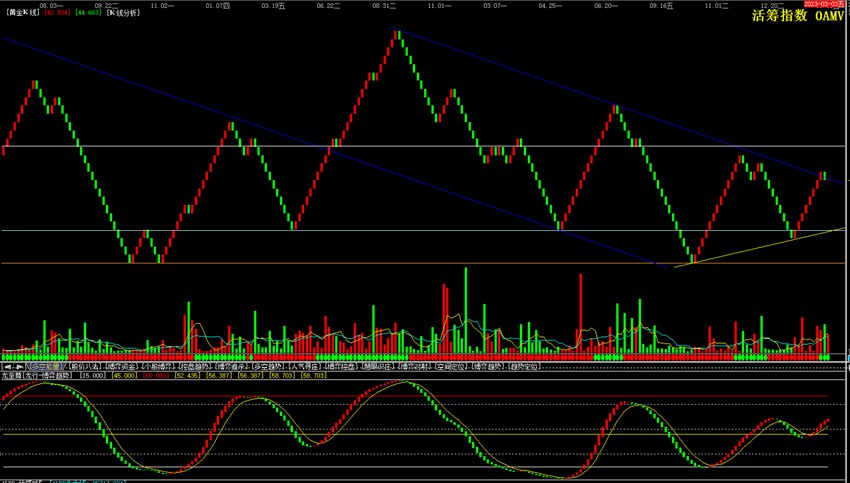Open the 个股博弈 indicator tab
The image size is (850, 483).
158,367
